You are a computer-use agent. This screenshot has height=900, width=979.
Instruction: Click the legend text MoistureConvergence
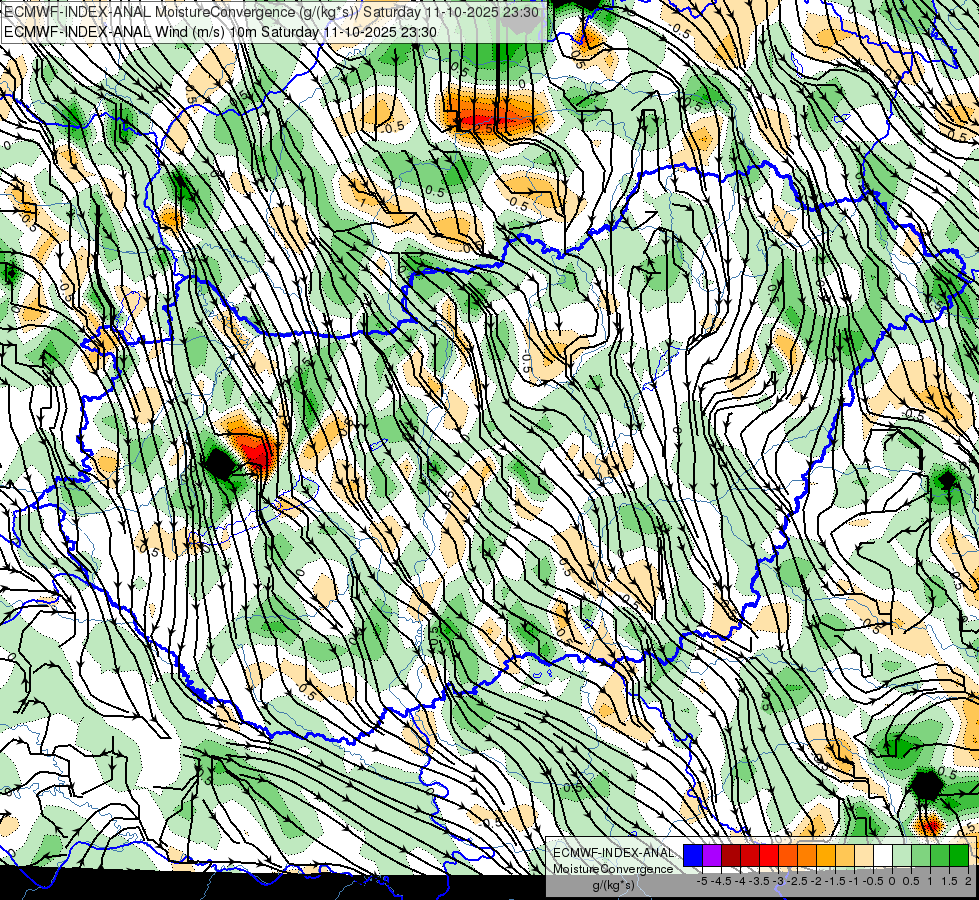coord(613,869)
